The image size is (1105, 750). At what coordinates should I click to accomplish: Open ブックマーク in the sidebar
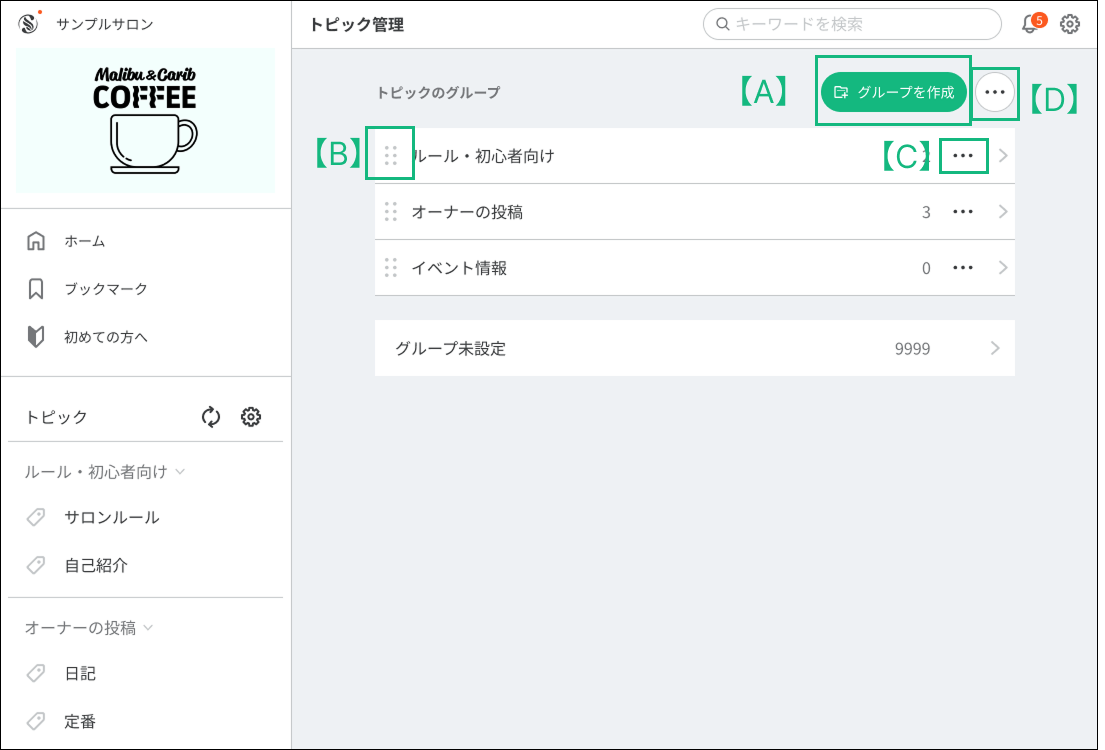(105, 289)
